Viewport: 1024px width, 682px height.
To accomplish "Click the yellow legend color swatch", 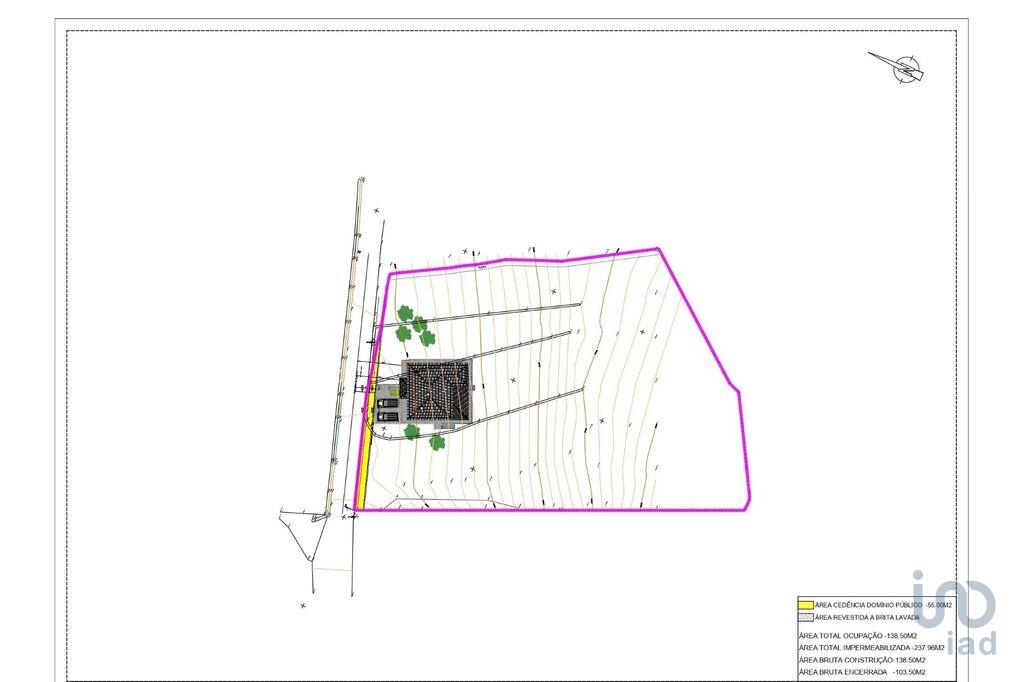I will [x=805, y=605].
